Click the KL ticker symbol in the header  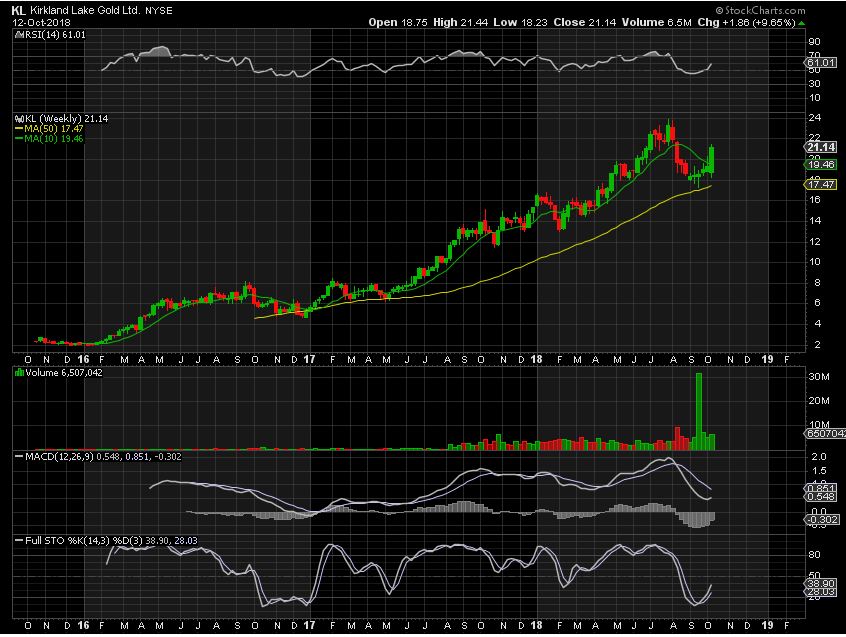pos(19,10)
